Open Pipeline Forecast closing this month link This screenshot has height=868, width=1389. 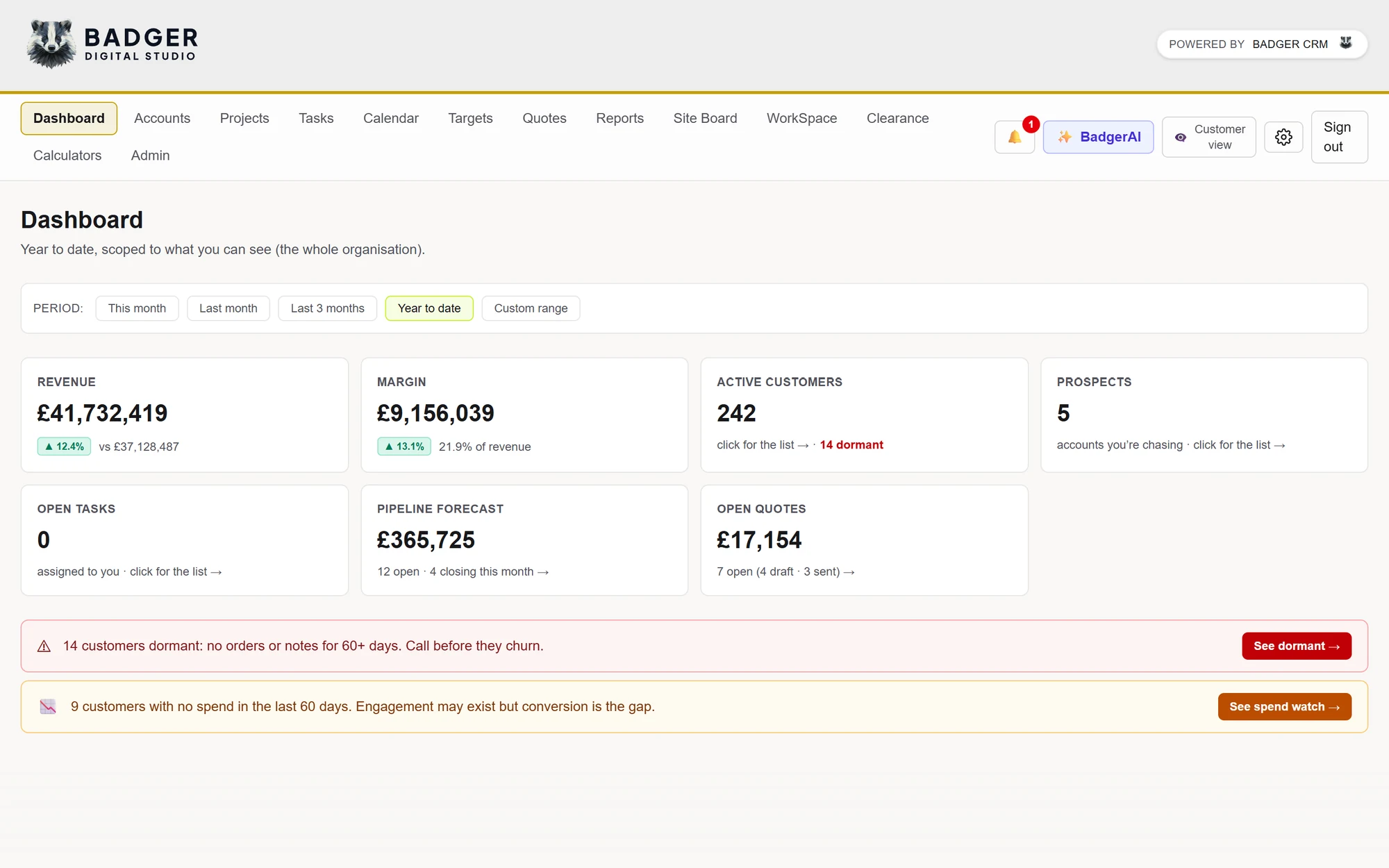489,571
